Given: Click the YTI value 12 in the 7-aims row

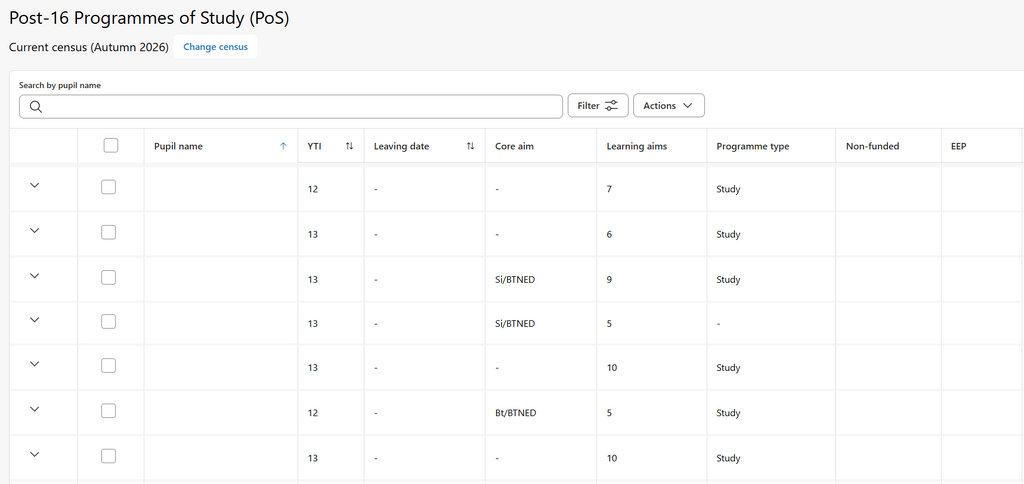Looking at the screenshot, I should (x=313, y=189).
